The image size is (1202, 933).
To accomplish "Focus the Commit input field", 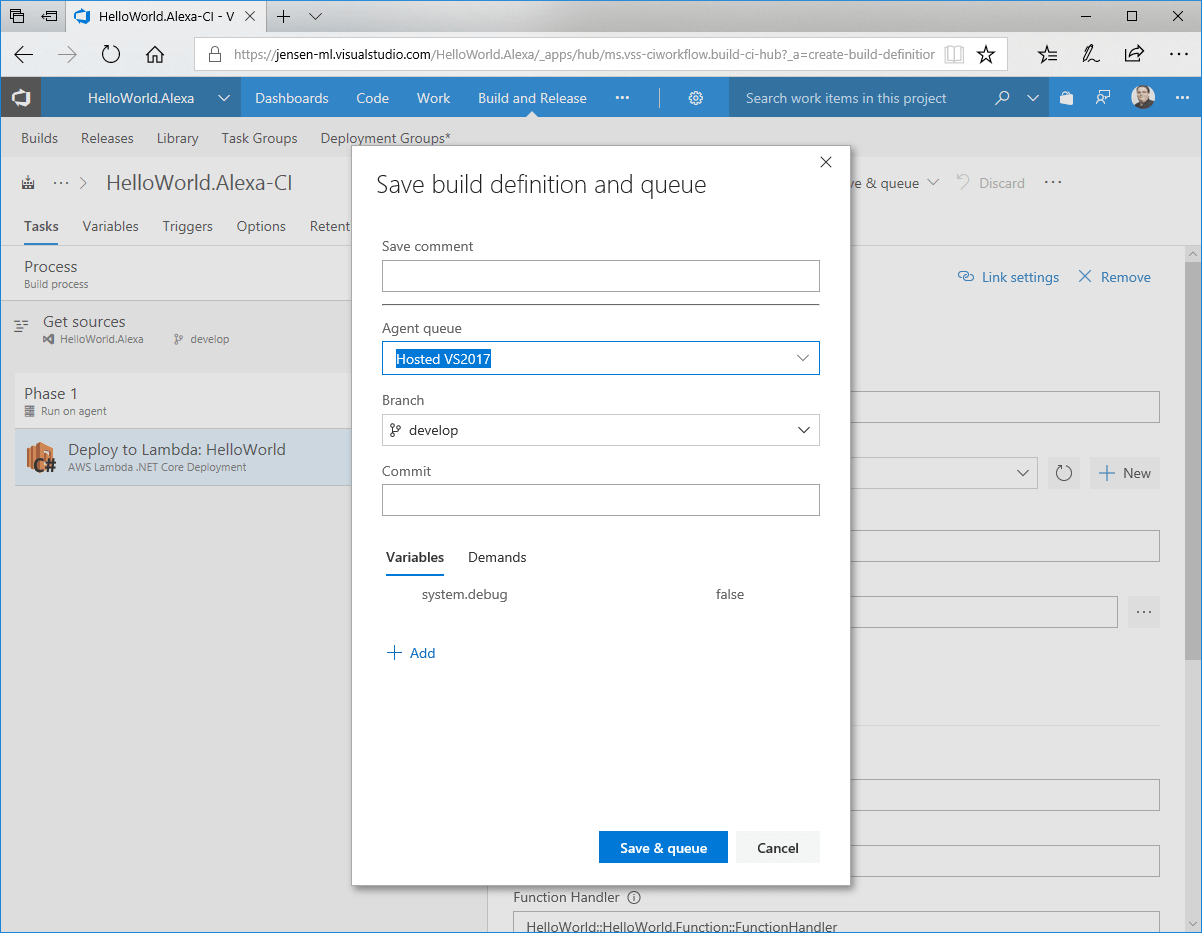I will tap(601, 500).
